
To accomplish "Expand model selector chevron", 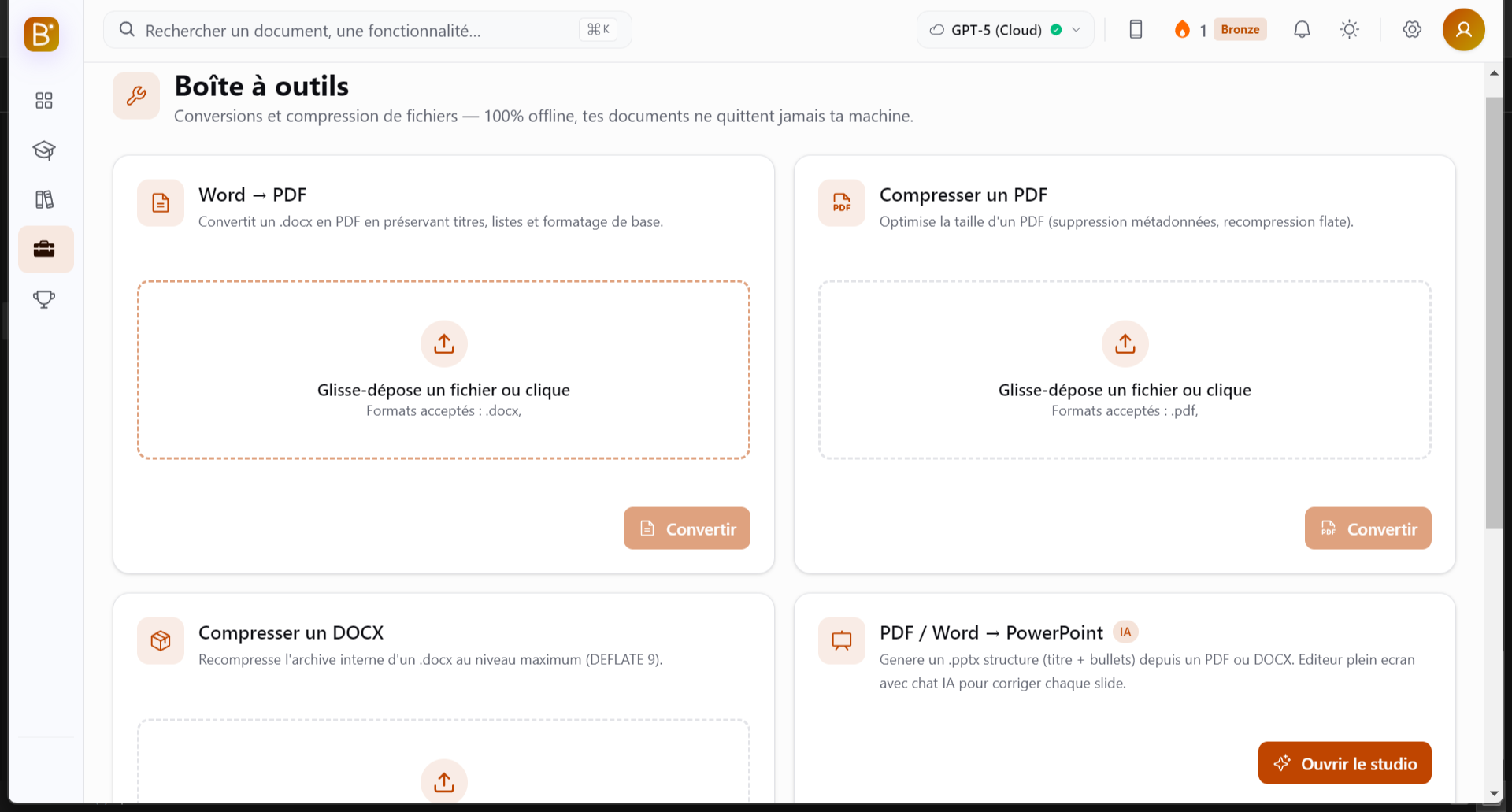I will click(1076, 30).
